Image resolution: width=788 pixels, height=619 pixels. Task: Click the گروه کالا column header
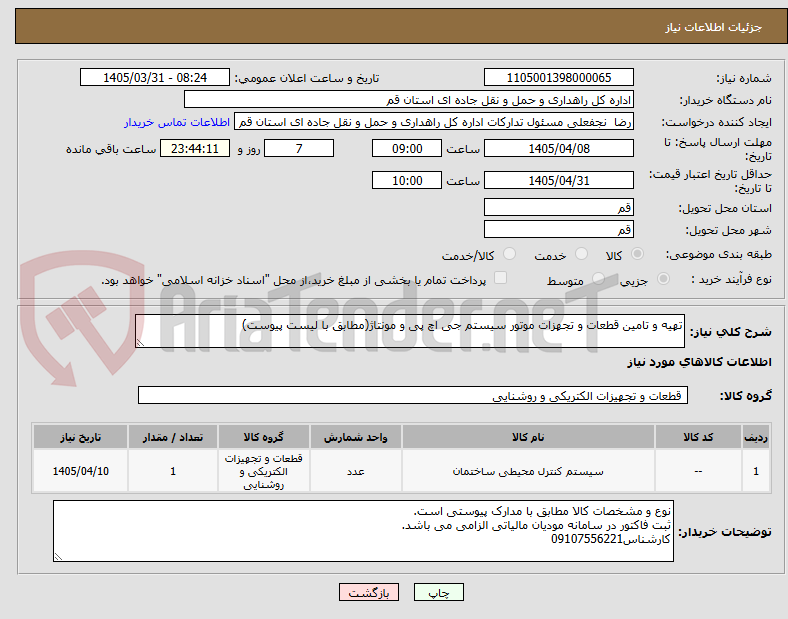[263, 437]
